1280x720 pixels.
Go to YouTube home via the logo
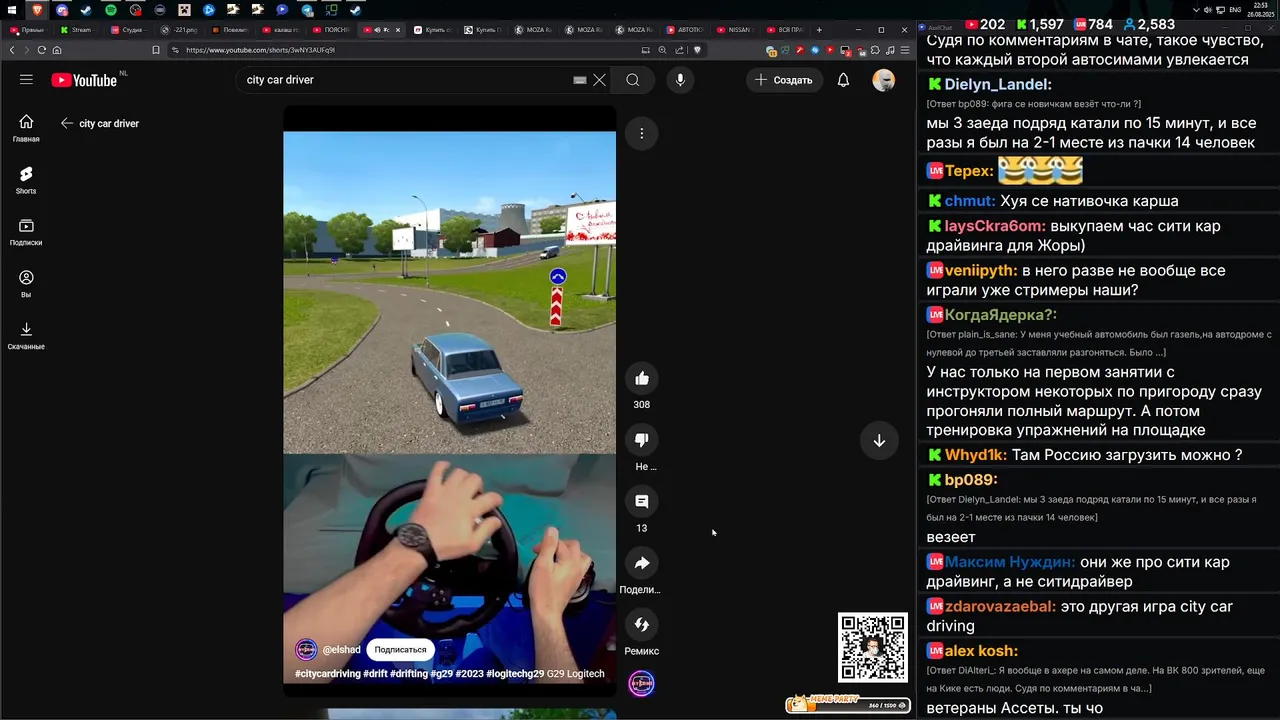click(x=84, y=80)
